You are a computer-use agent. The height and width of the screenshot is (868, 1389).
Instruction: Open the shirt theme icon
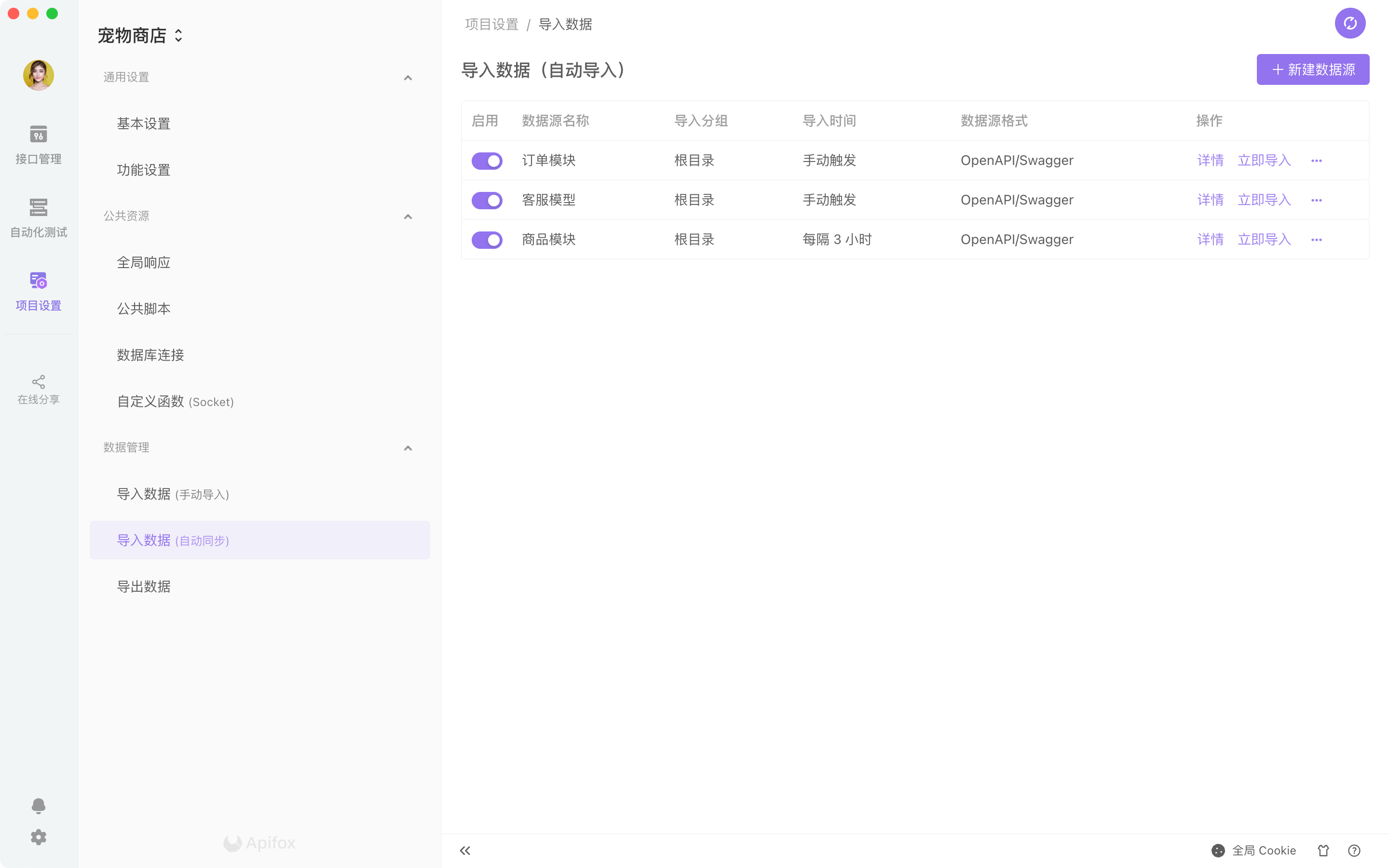point(1323,850)
